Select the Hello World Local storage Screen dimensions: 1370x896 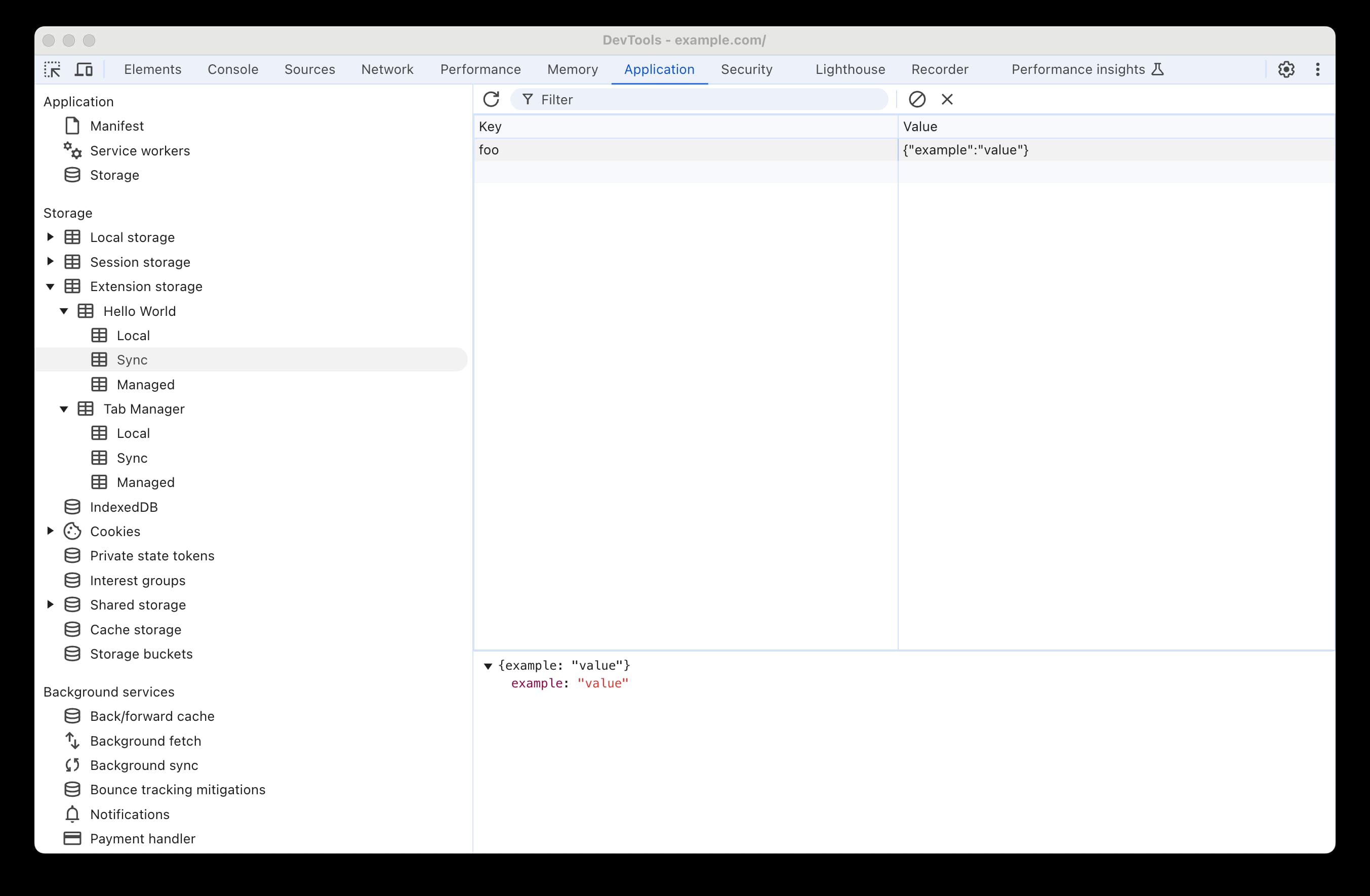coord(133,335)
